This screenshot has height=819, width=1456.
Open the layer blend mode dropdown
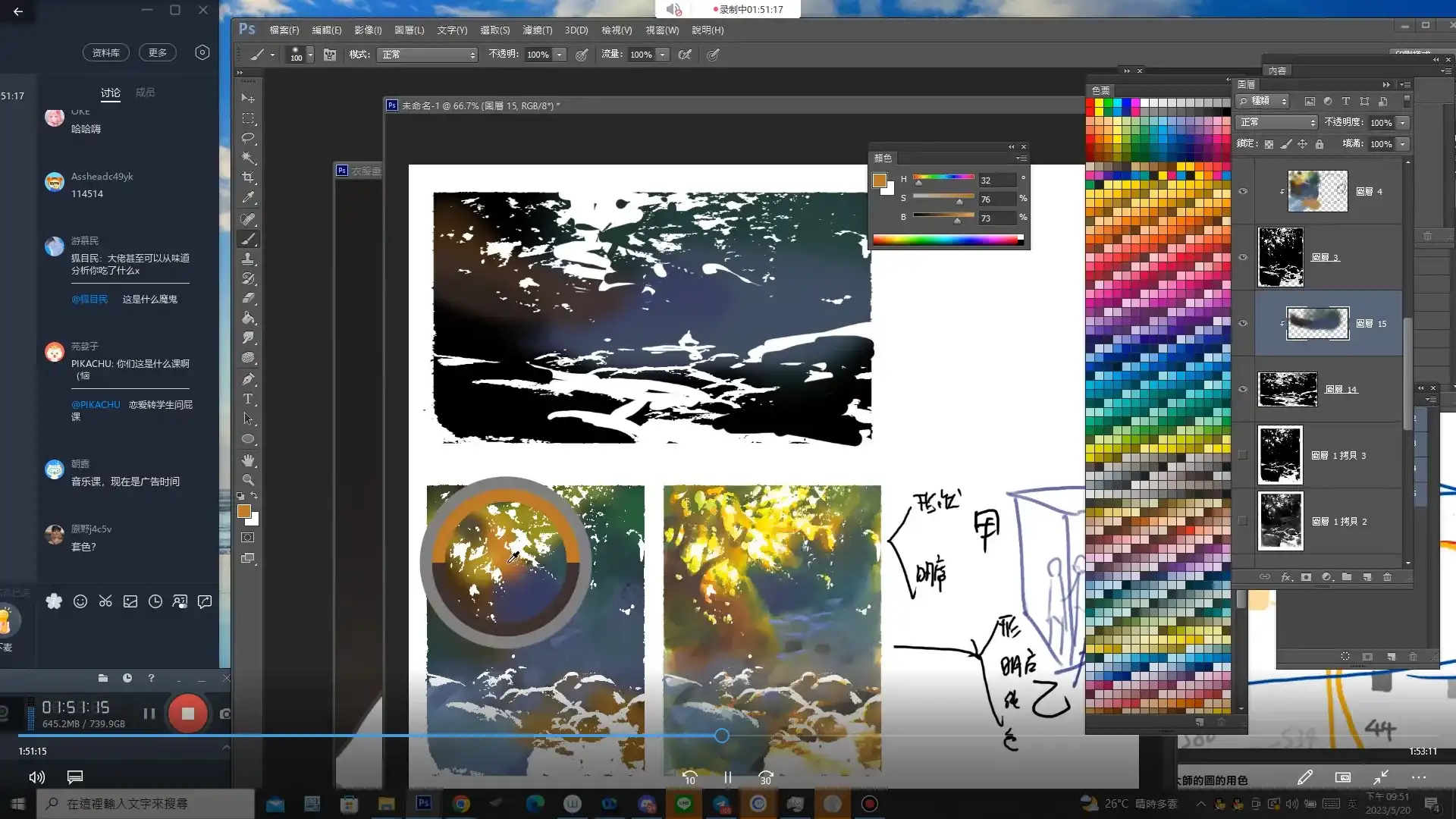[1277, 122]
